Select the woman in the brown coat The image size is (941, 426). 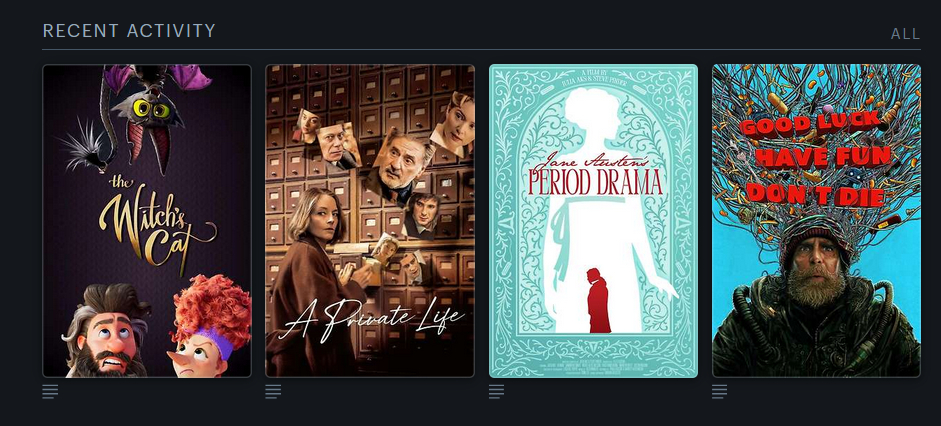tap(318, 282)
